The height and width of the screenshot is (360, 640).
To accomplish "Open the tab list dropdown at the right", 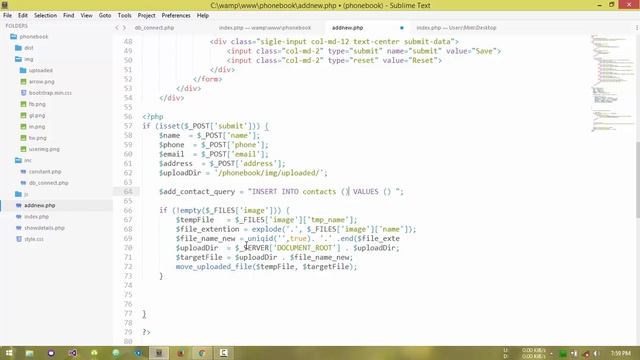I will (x=637, y=28).
